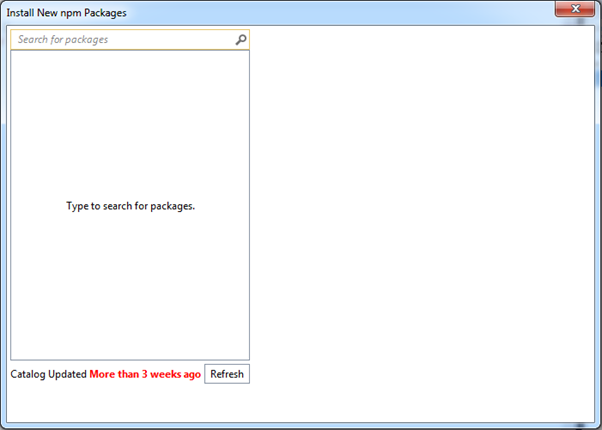Screen dimensions: 602x430
Task: Click the white area above the Refresh button
Action: pos(227,345)
